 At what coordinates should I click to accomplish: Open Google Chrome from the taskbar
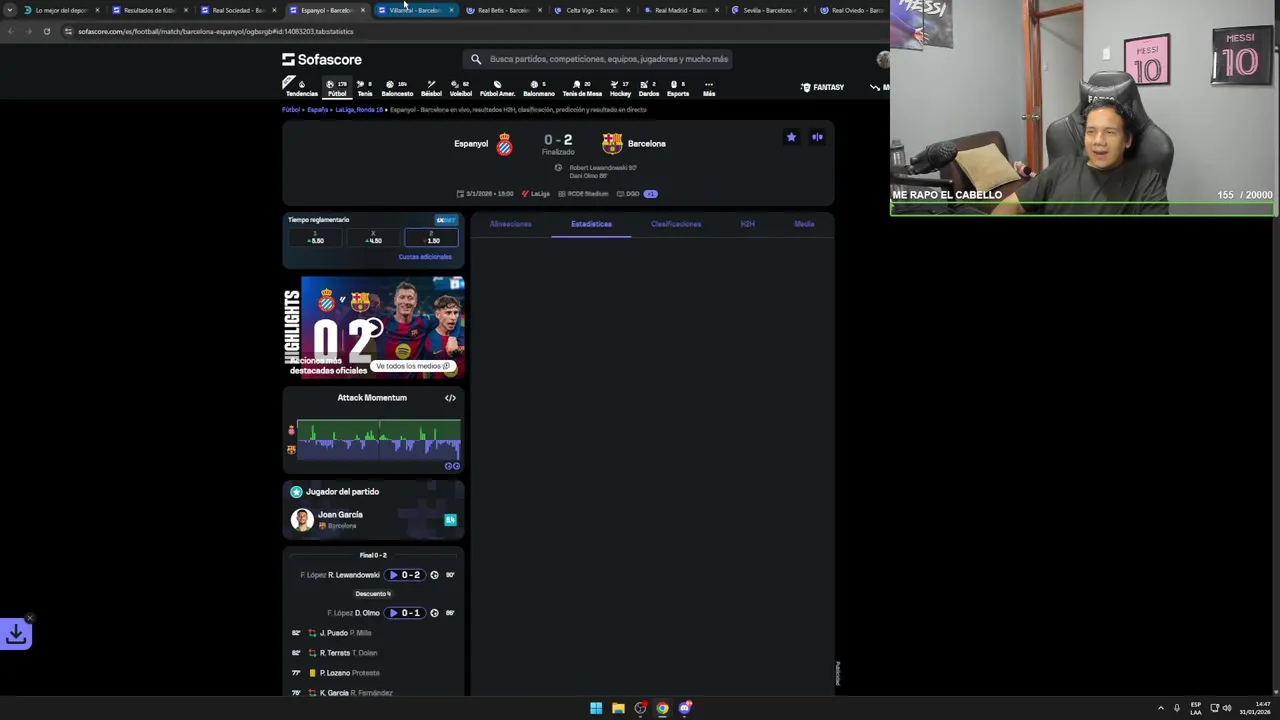pos(662,708)
